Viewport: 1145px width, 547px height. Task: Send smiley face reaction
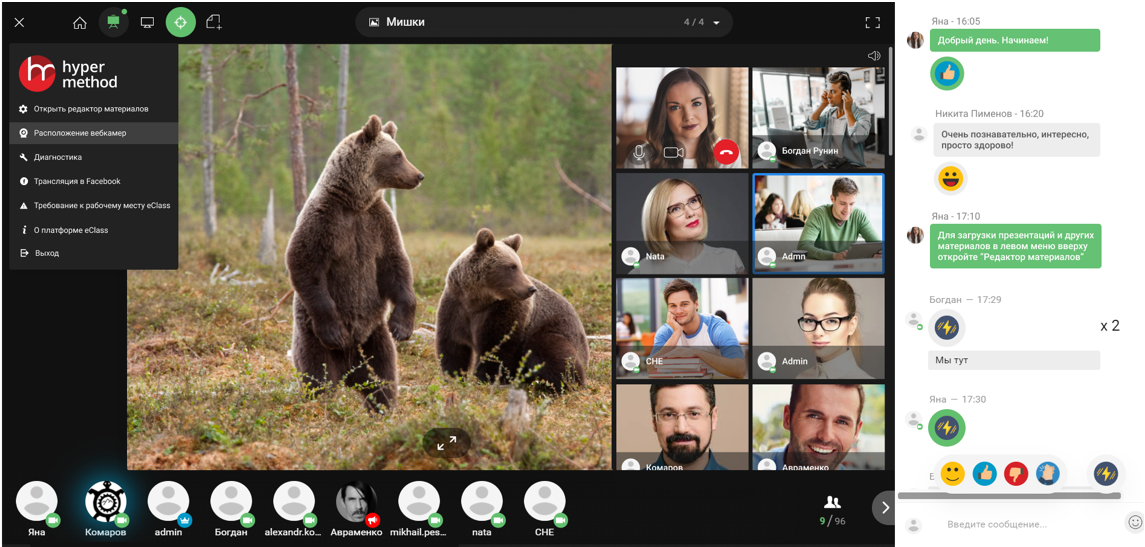(x=952, y=474)
